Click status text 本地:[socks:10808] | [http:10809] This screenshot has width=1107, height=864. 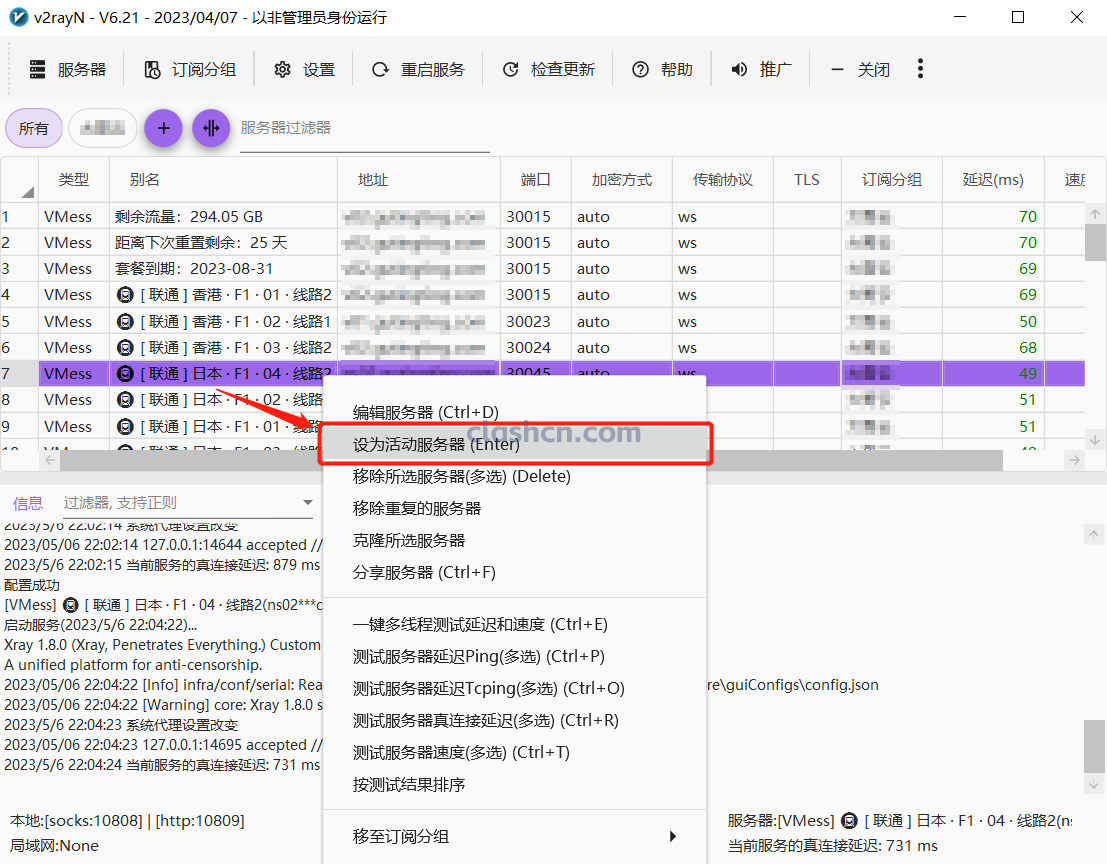point(127,821)
